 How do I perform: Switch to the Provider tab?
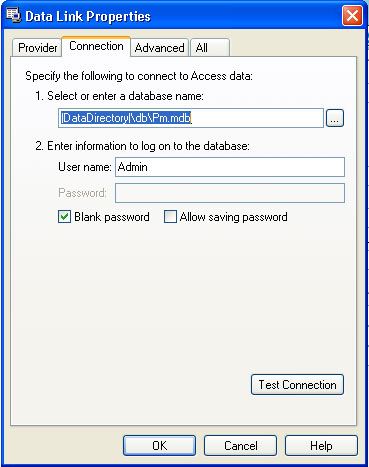pyautogui.click(x=37, y=48)
